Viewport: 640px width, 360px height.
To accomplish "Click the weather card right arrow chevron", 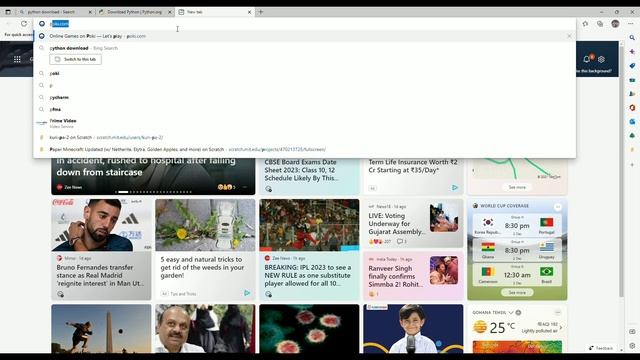I will click(x=561, y=327).
